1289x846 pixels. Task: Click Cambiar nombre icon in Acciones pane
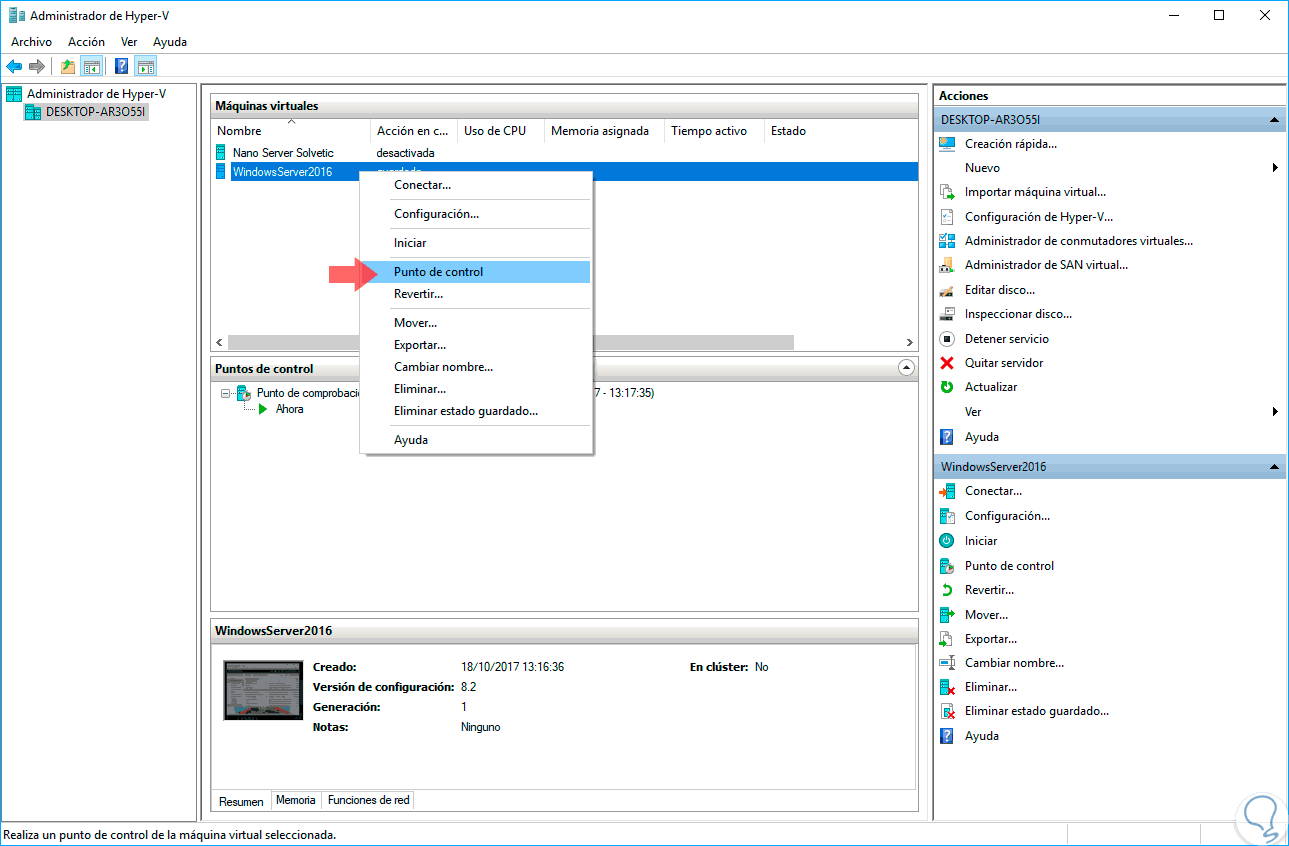tap(947, 663)
